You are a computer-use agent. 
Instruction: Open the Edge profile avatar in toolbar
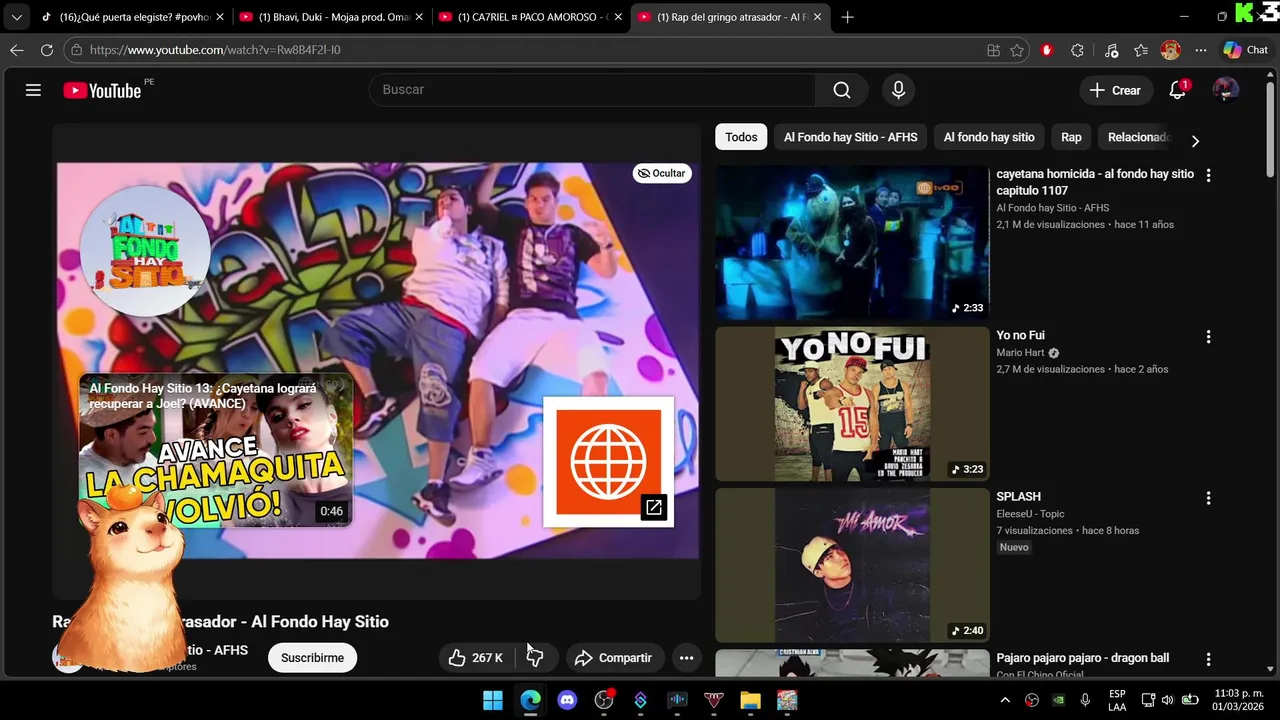[1171, 50]
